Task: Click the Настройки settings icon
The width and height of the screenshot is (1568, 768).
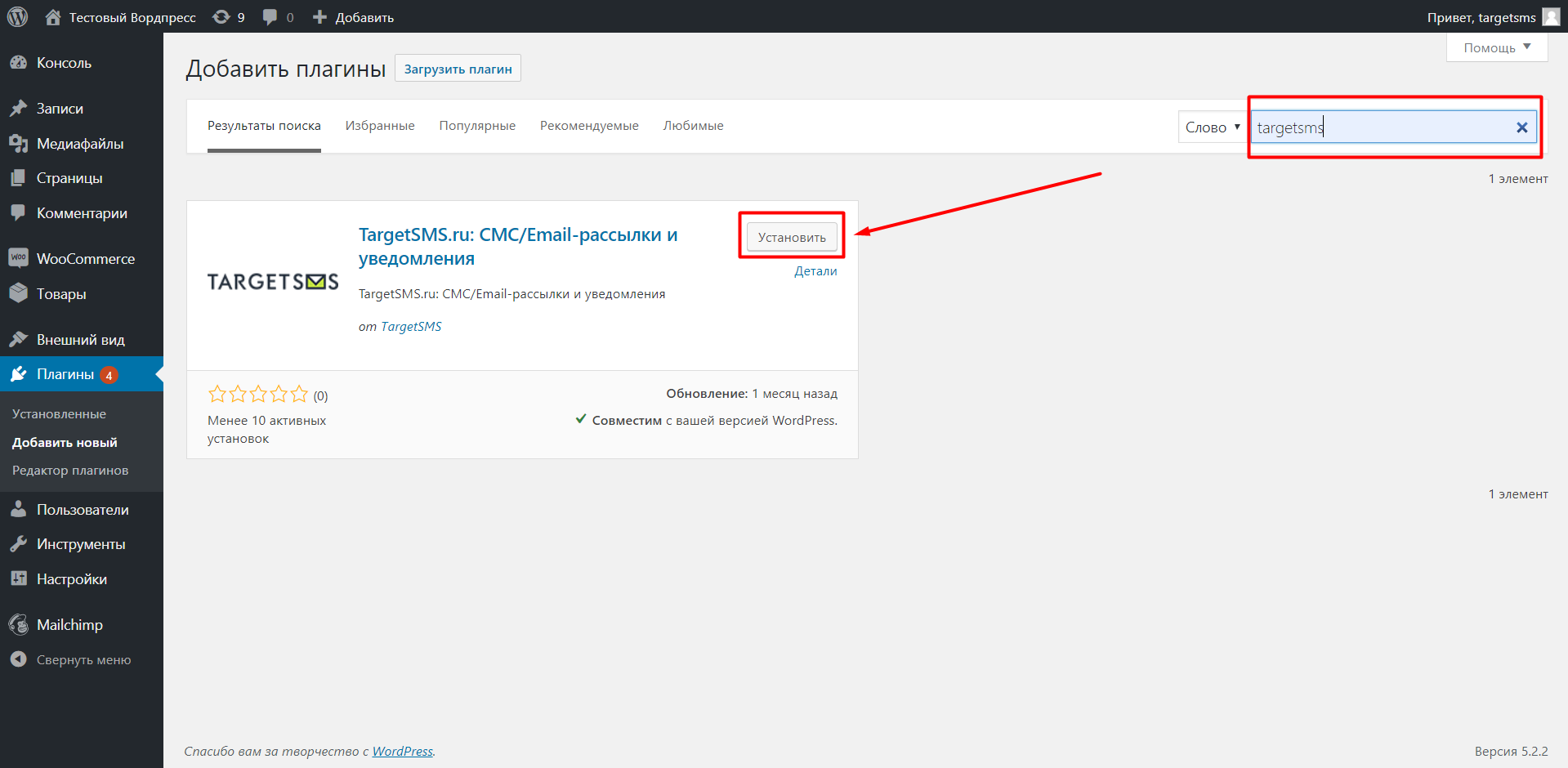Action: pos(18,578)
